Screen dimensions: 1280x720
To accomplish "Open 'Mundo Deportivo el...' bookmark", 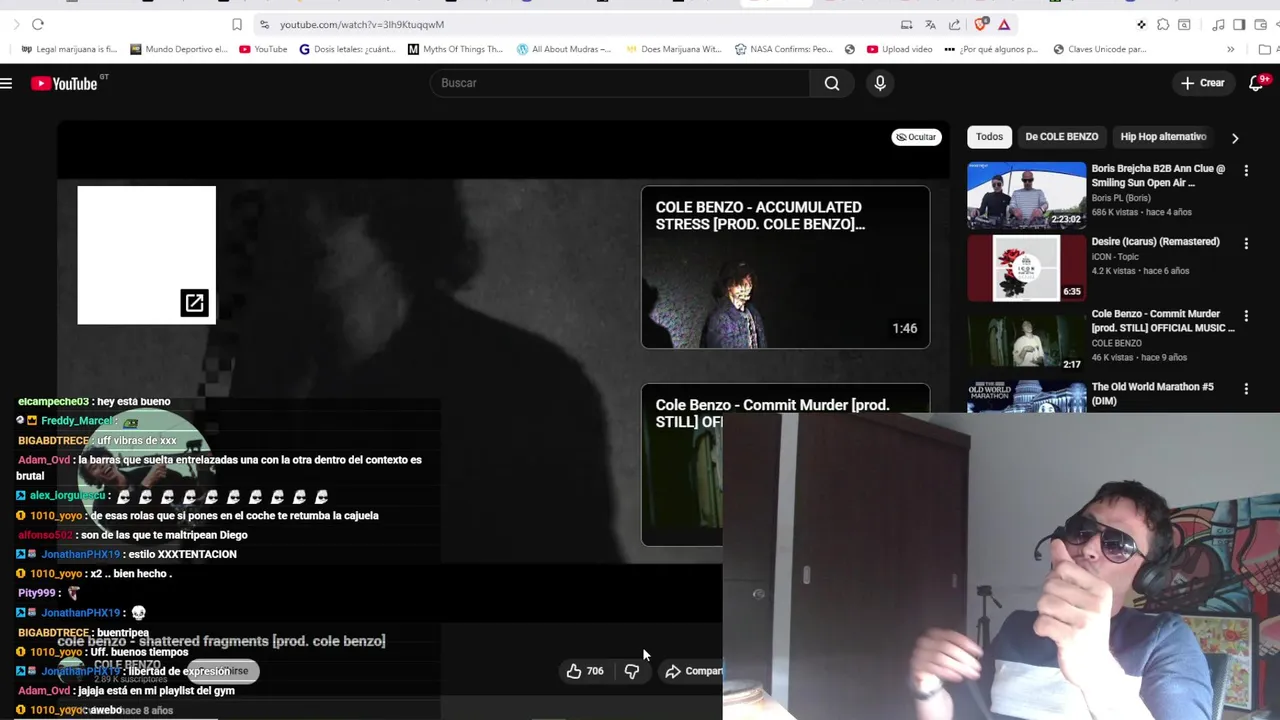I will tap(178, 49).
